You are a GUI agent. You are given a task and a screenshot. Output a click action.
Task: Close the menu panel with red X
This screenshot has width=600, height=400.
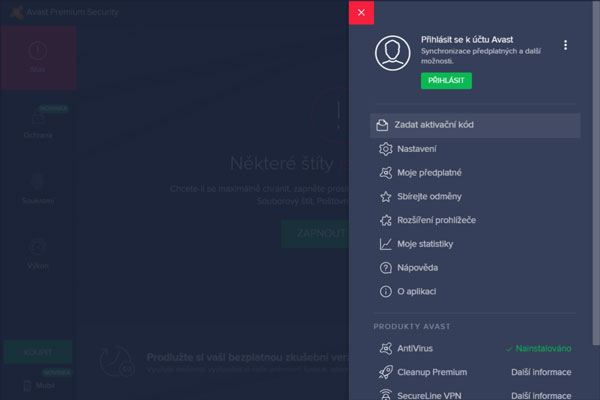[361, 12]
